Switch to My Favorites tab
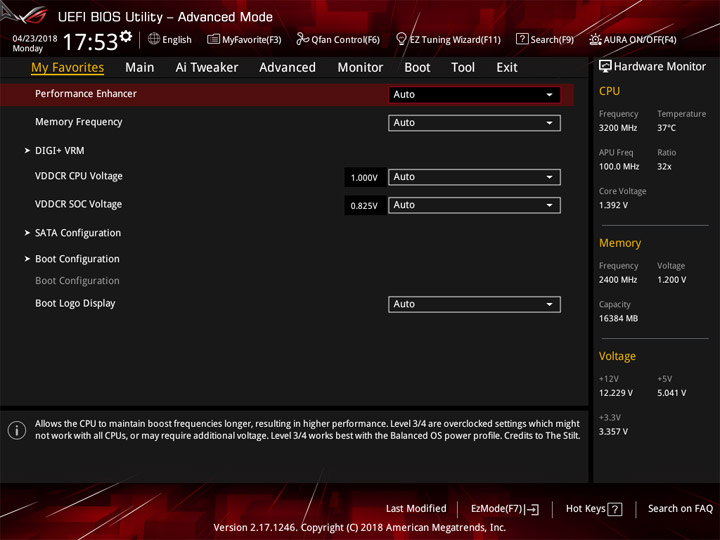This screenshot has height=540, width=720. pyautogui.click(x=68, y=68)
